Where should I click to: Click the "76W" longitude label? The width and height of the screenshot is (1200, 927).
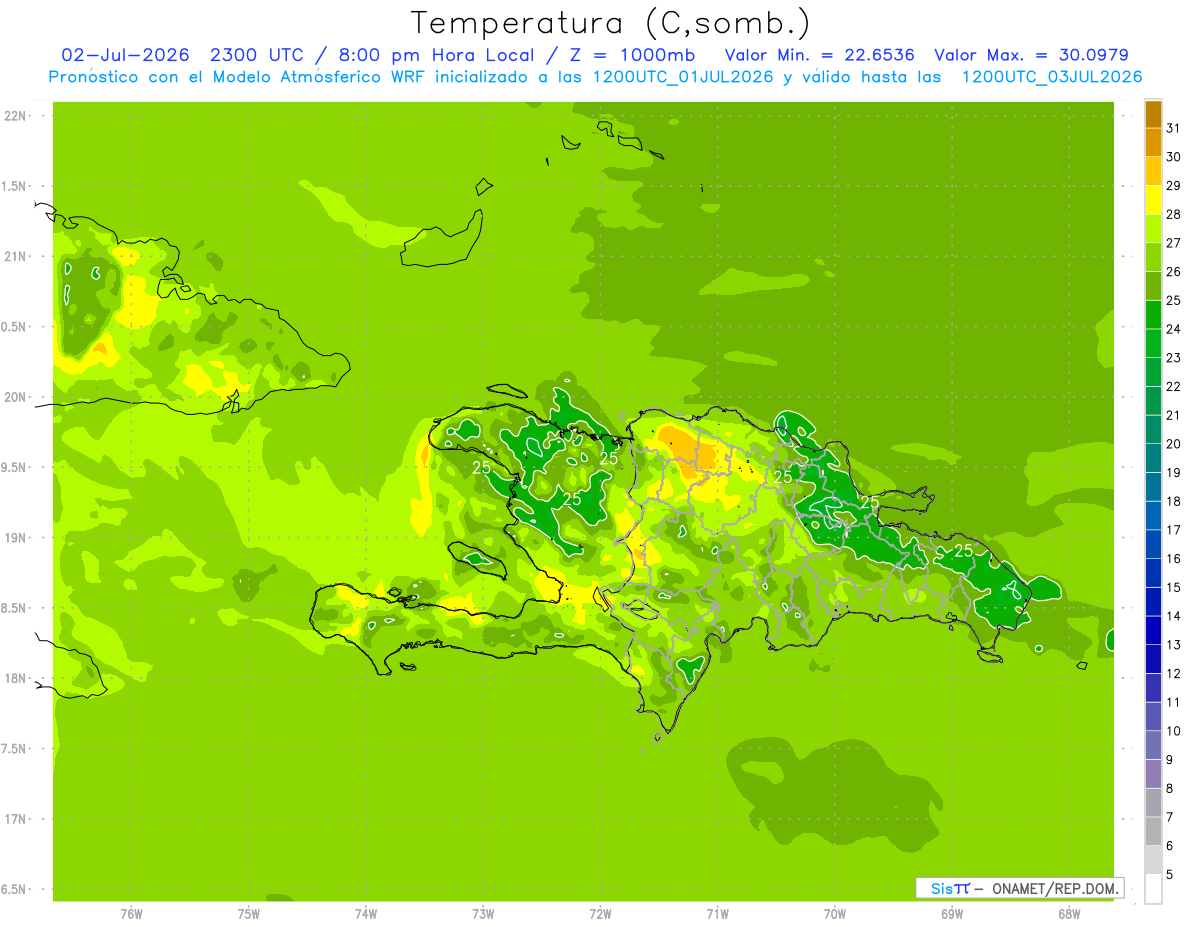pyautogui.click(x=131, y=914)
